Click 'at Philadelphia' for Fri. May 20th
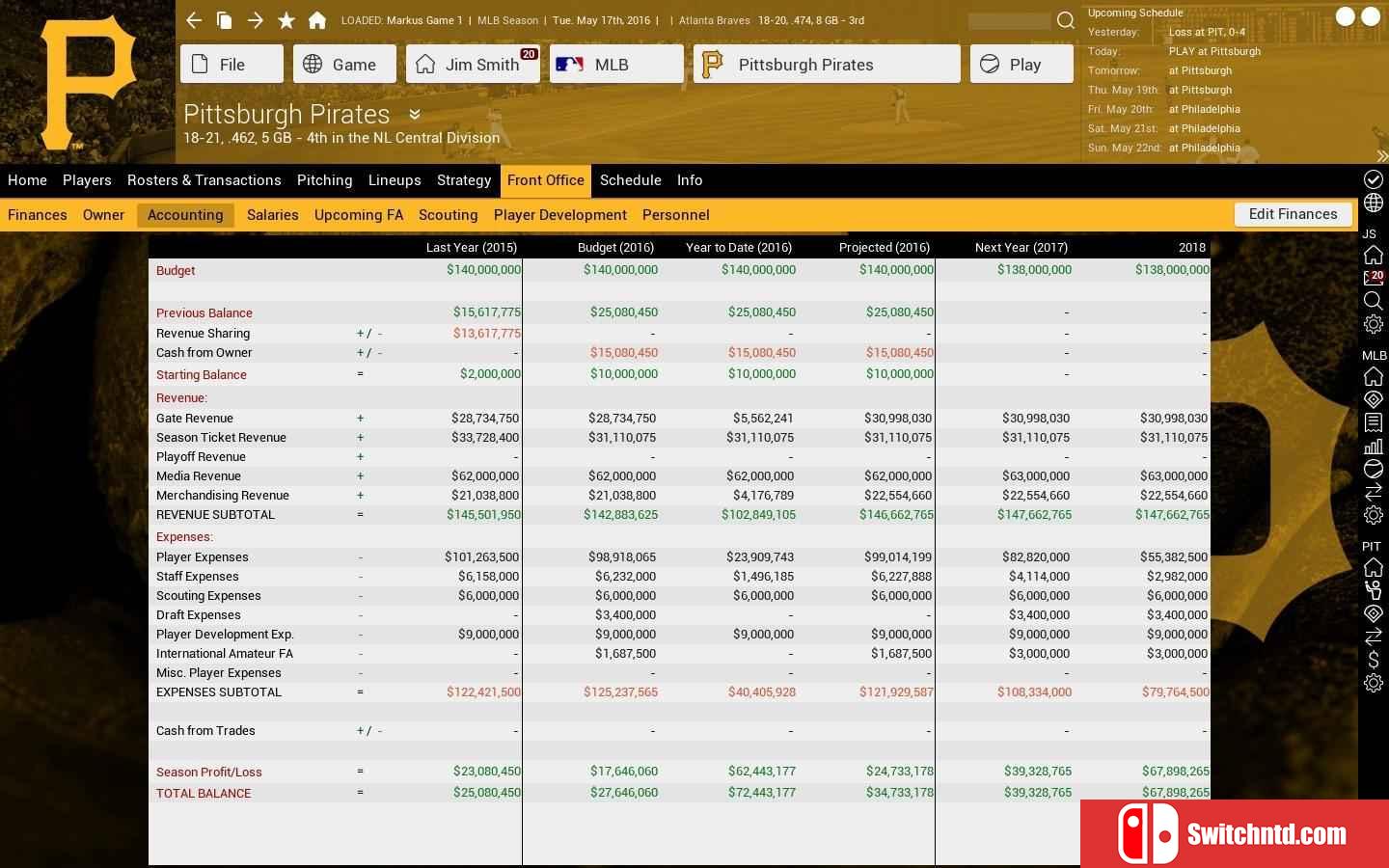Image resolution: width=1389 pixels, height=868 pixels. point(1204,109)
